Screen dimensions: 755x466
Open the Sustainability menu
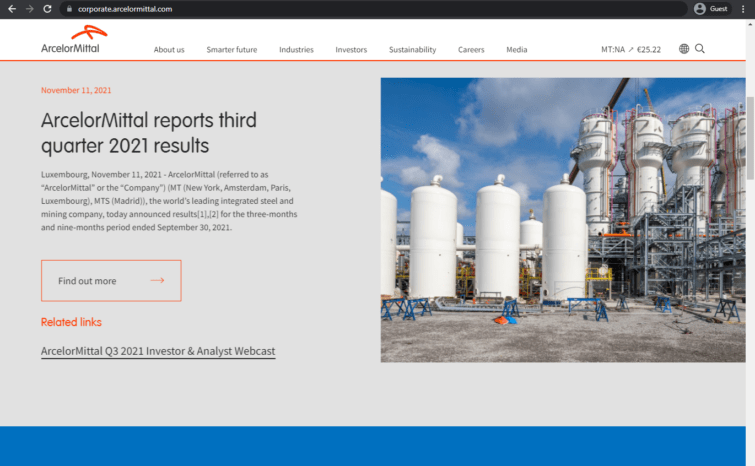[x=413, y=50]
